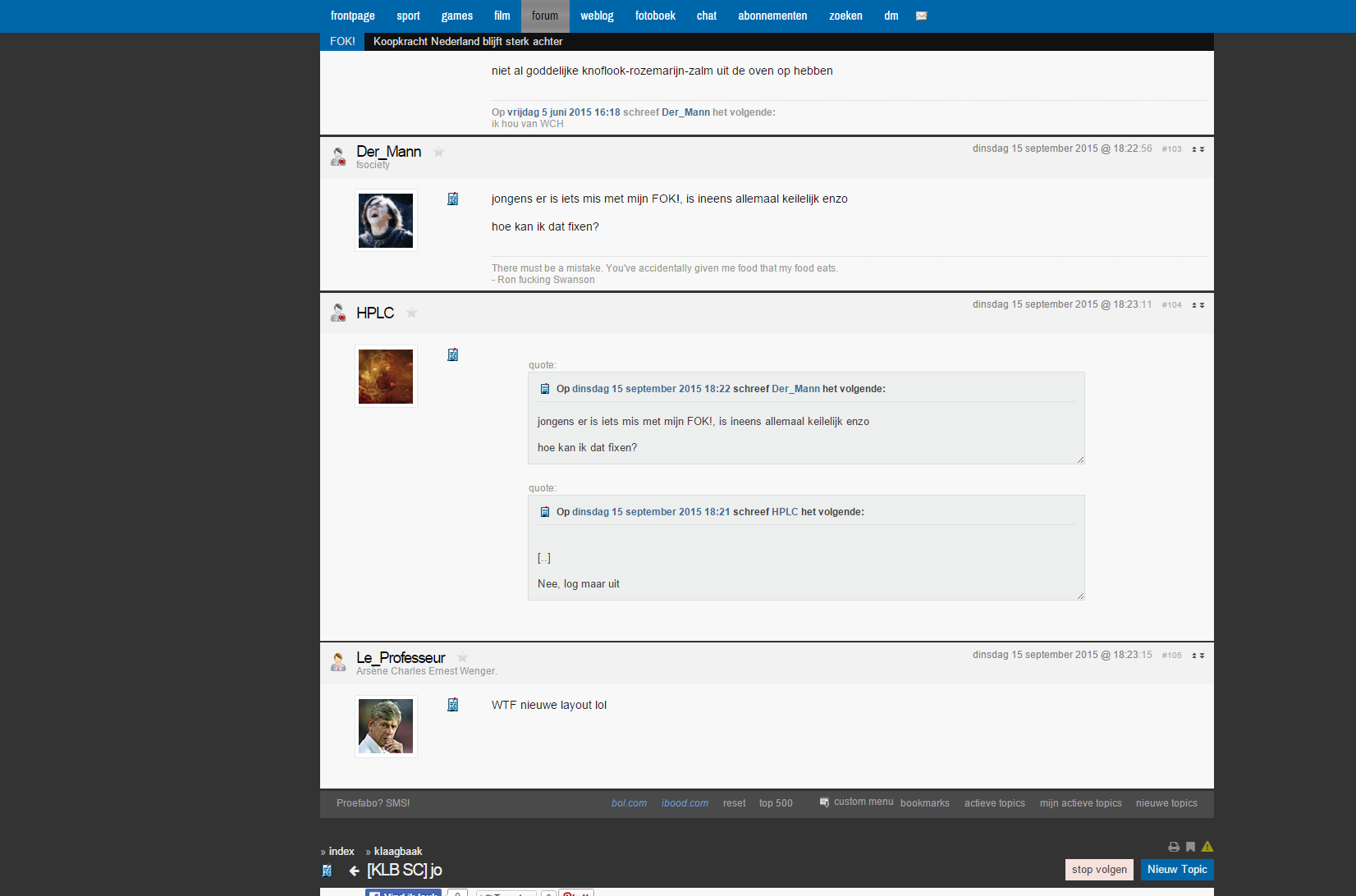Jump down using the arrow beside #103
Image resolution: width=1356 pixels, height=896 pixels.
click(x=1202, y=149)
